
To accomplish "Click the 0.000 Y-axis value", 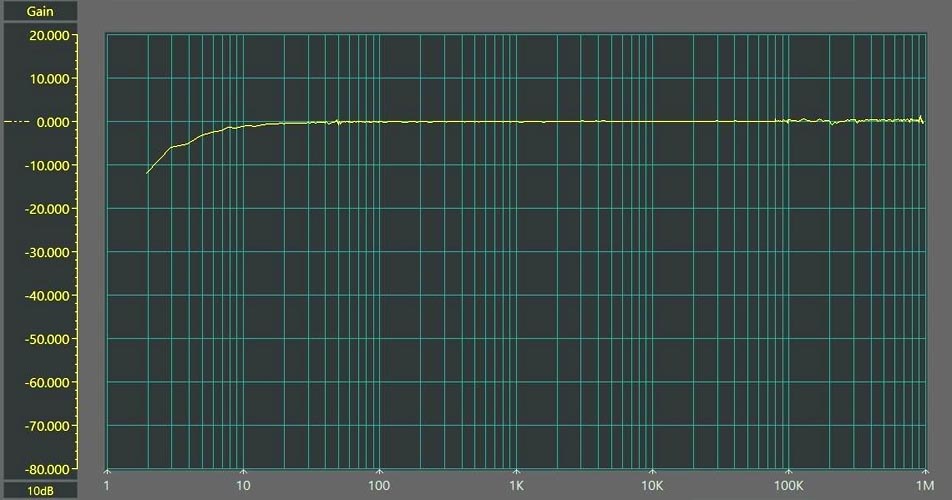I will [52, 122].
